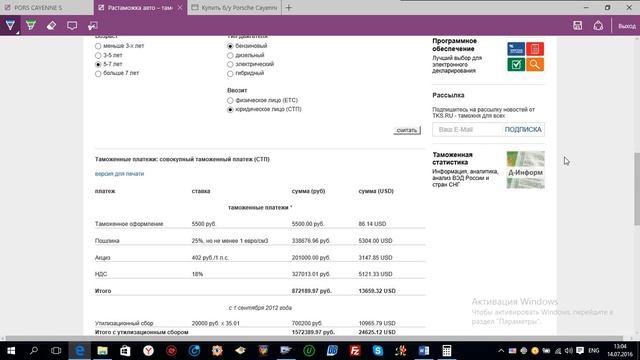Open Microsoft Word from taskbar
Image resolution: width=640 pixels, height=360 pixels.
[424, 351]
